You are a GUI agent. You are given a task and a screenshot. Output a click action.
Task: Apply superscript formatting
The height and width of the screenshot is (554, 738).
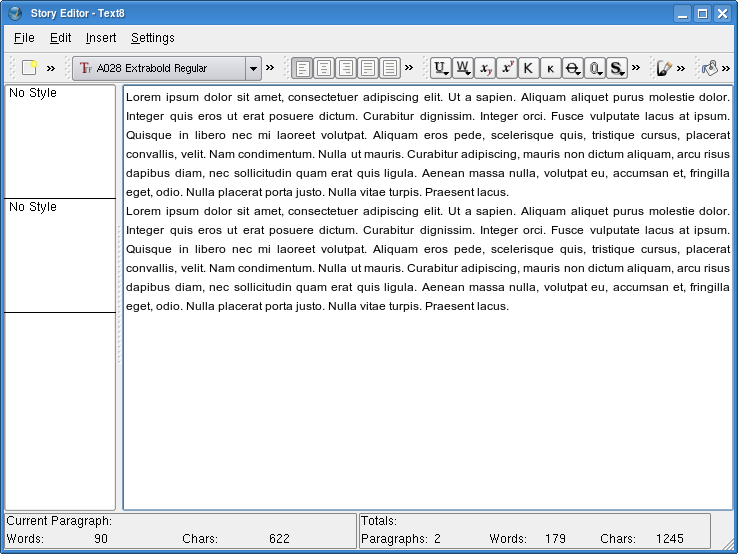pyautogui.click(x=507, y=68)
